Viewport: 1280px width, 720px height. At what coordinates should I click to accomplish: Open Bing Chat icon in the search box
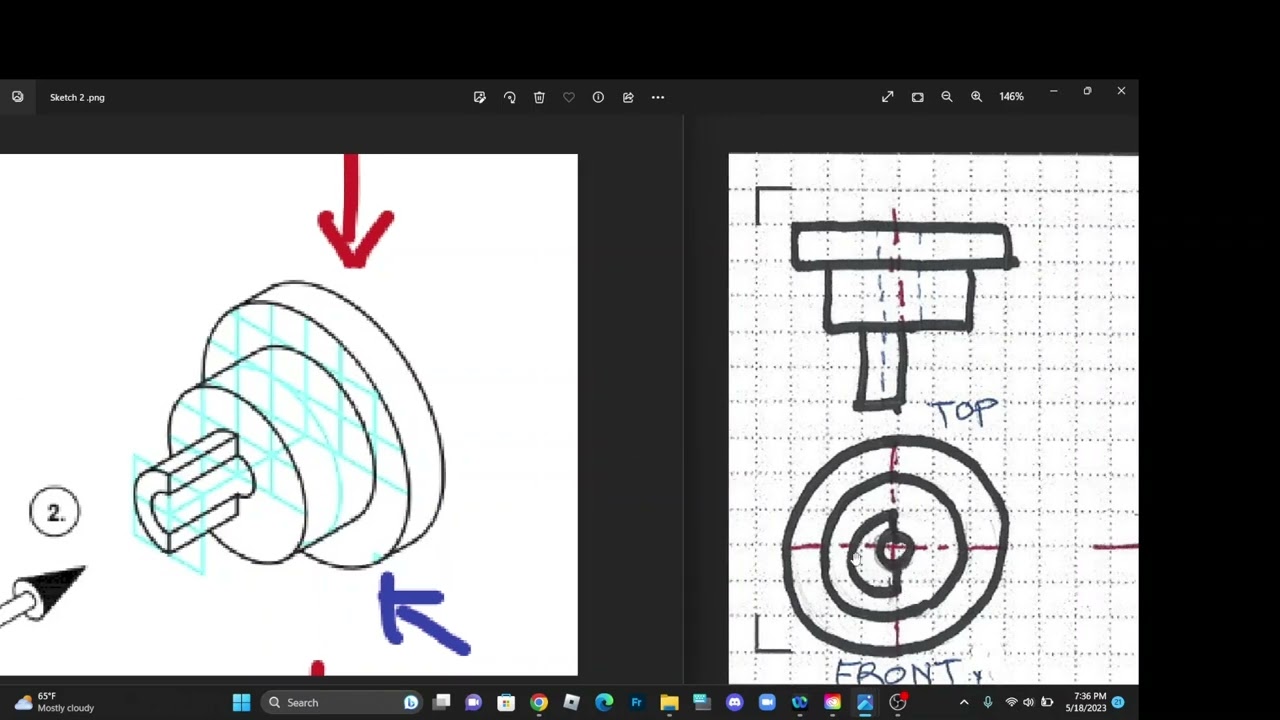coord(410,702)
